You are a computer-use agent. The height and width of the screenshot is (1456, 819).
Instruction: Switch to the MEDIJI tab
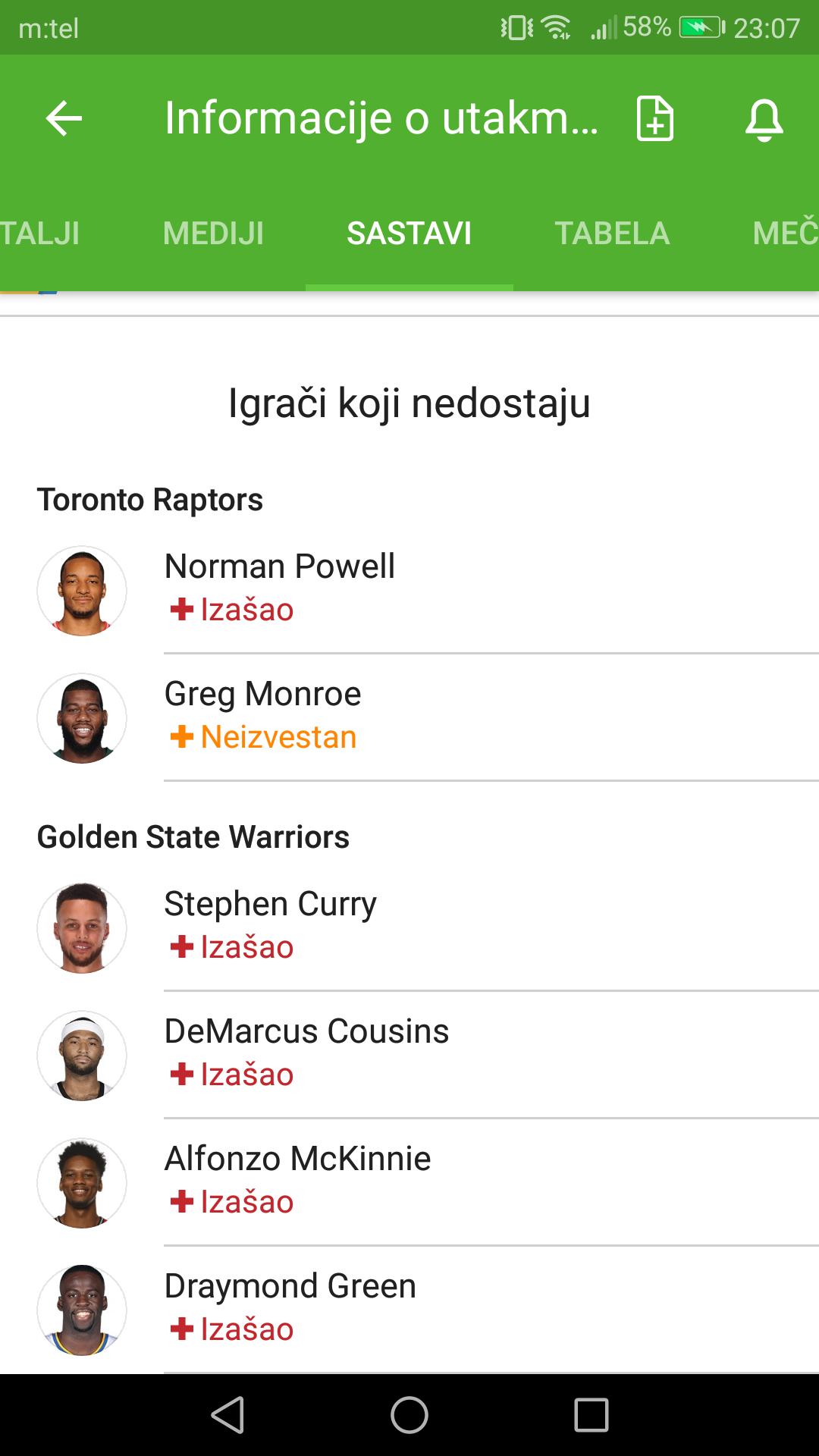point(213,233)
